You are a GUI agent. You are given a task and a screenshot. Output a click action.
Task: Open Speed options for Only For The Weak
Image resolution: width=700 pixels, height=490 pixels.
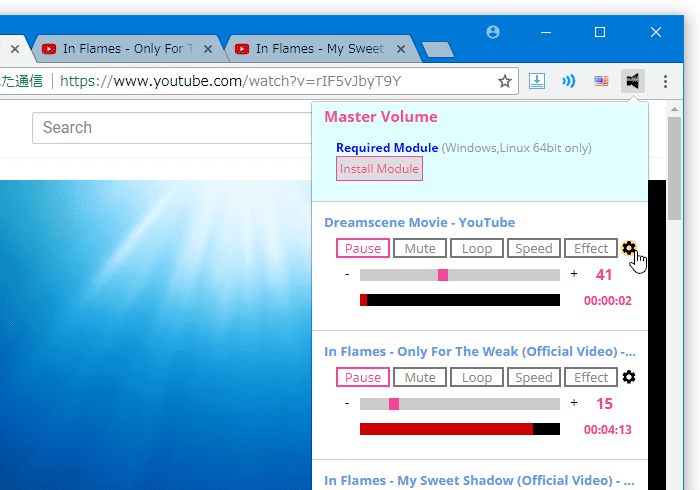534,377
